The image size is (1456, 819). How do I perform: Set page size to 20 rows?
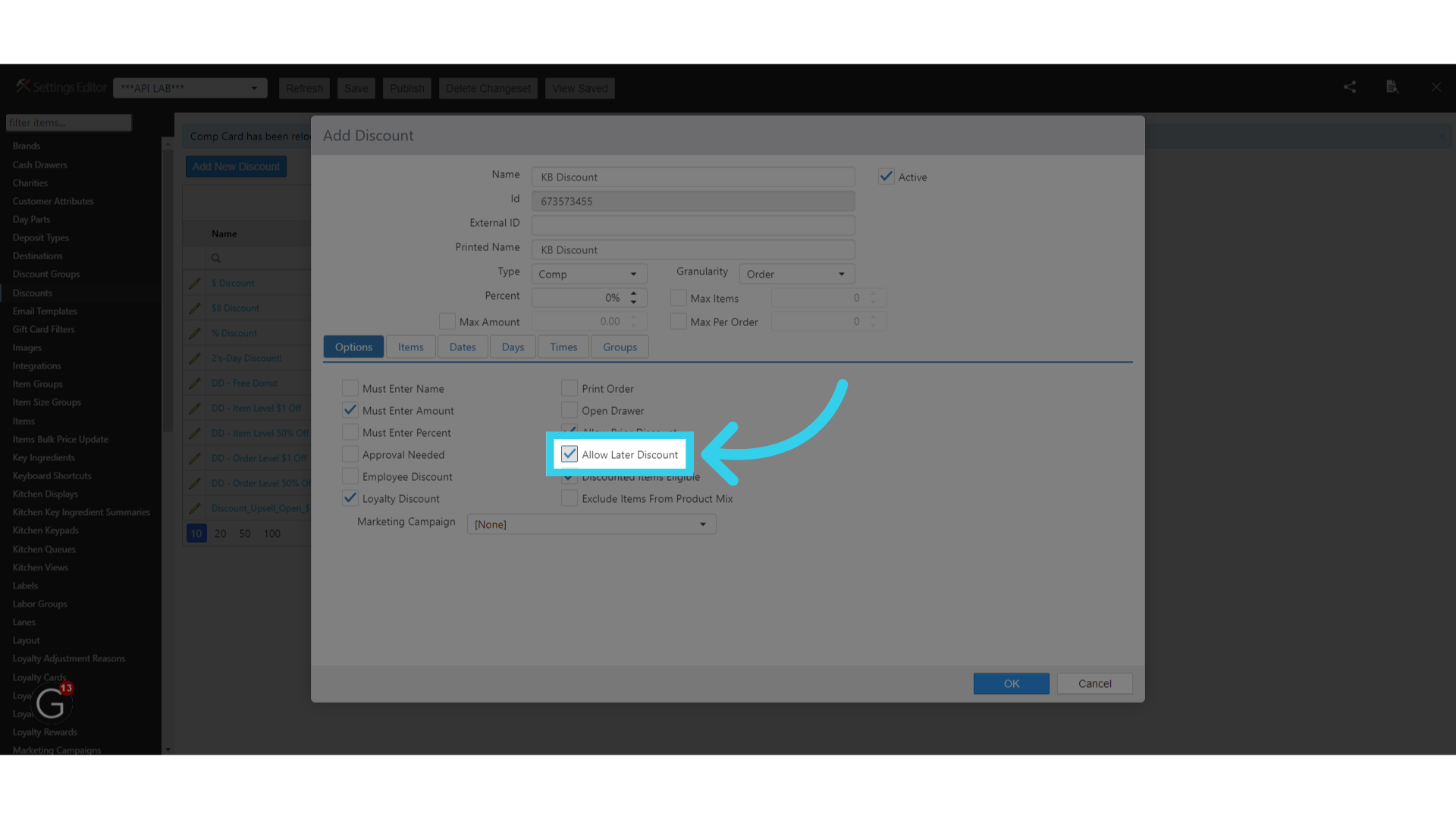(x=221, y=533)
